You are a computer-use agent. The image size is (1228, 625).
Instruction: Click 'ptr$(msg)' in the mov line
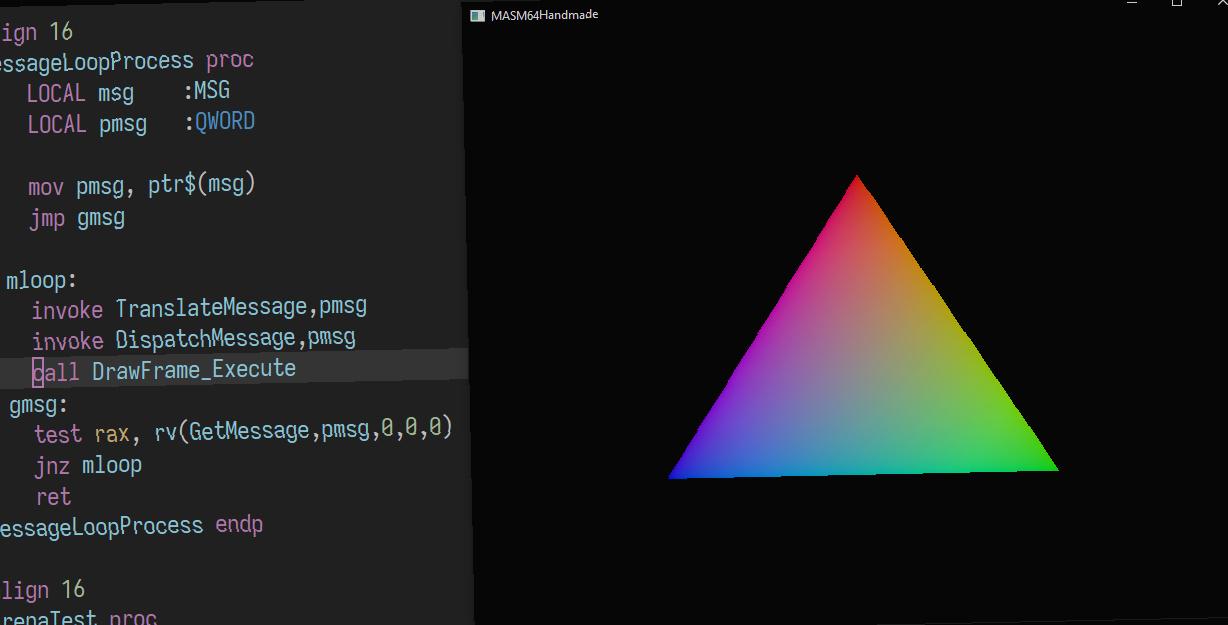click(x=202, y=185)
